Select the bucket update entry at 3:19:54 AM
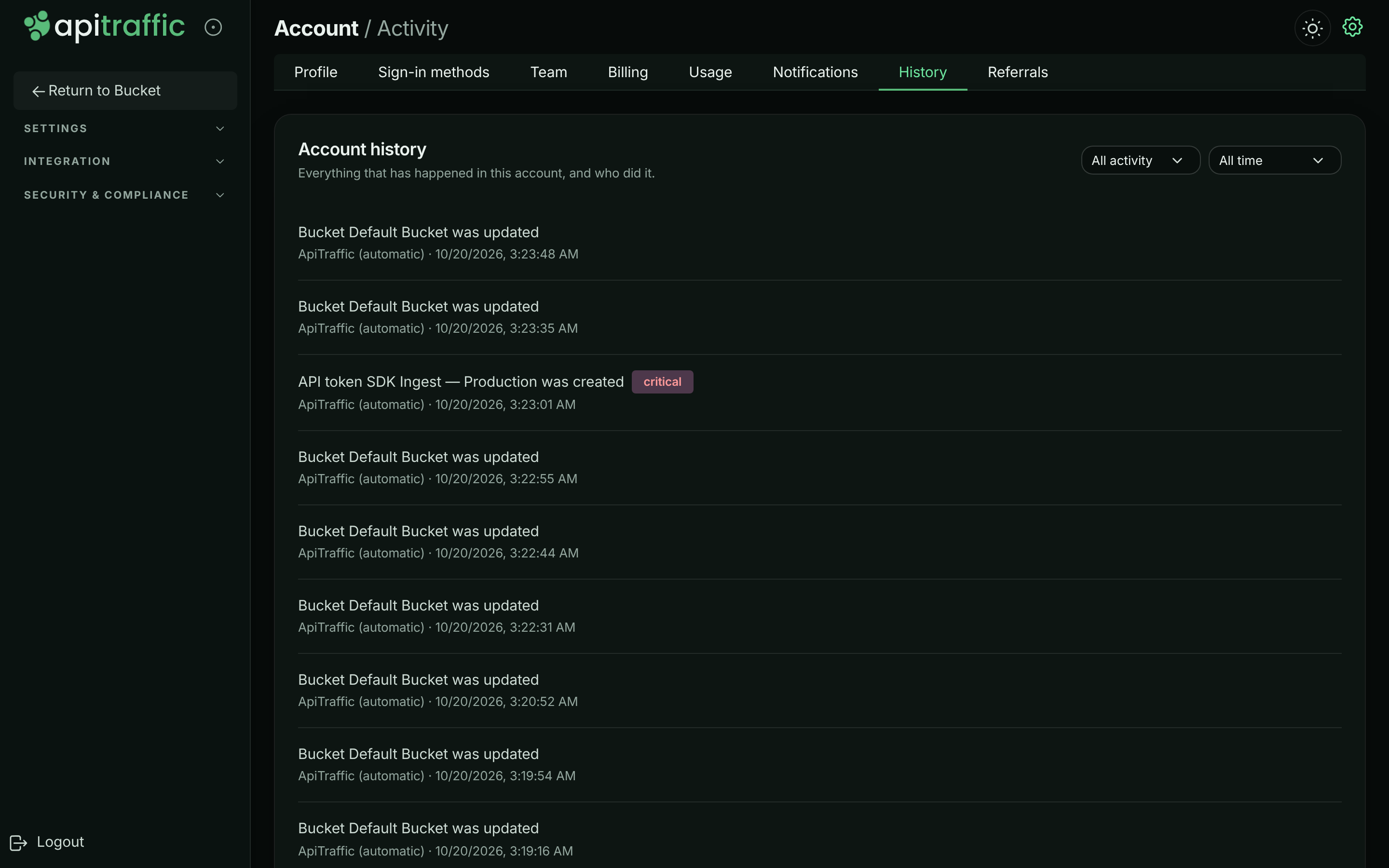 pyautogui.click(x=819, y=765)
